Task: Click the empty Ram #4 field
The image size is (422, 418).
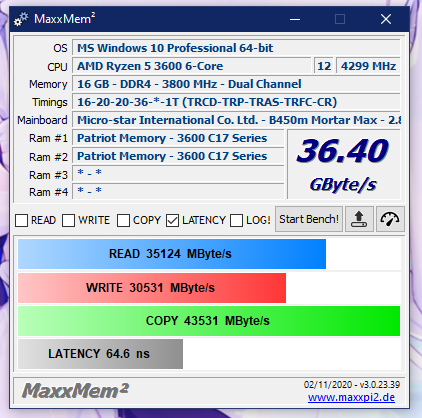Action: pos(178,191)
